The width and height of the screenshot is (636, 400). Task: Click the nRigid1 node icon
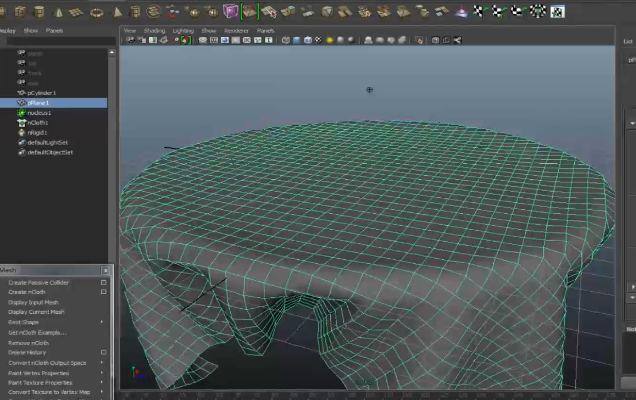click(21, 132)
